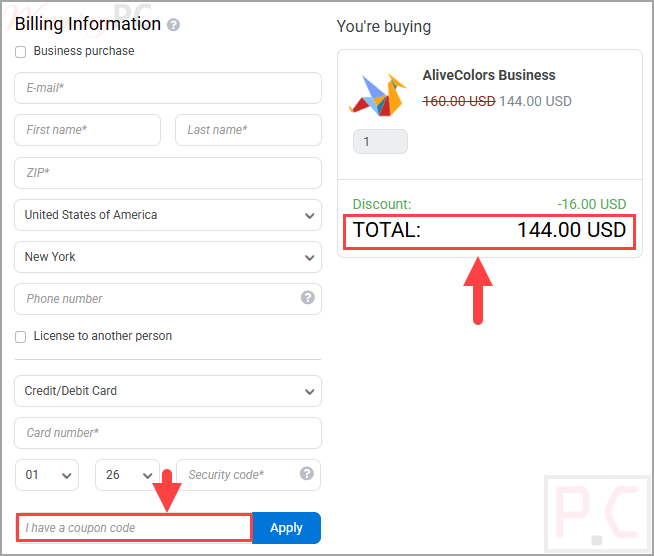654x556 pixels.
Task: Open the New York state dropdown
Action: [168, 257]
